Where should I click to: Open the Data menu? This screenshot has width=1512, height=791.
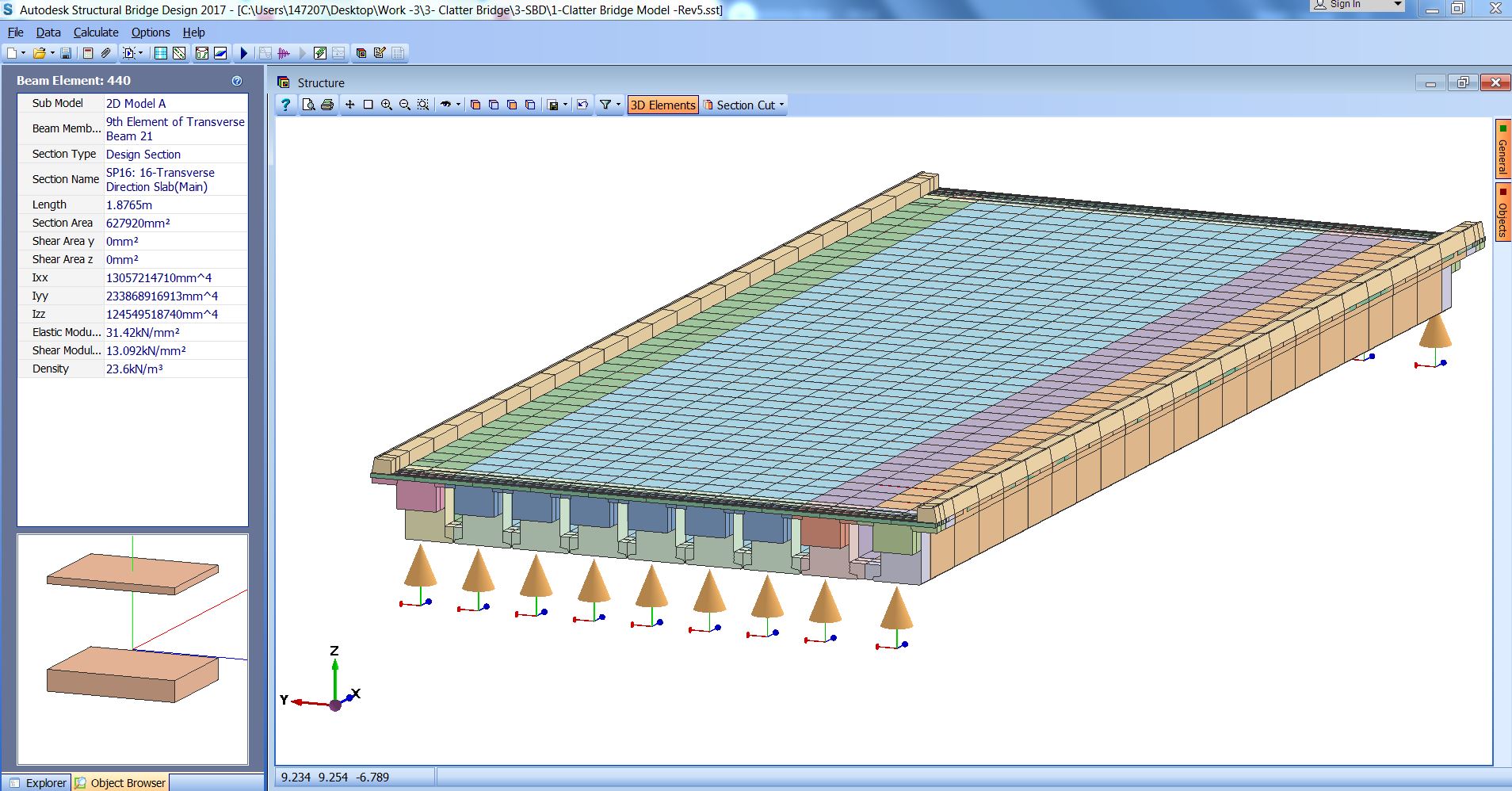point(48,32)
